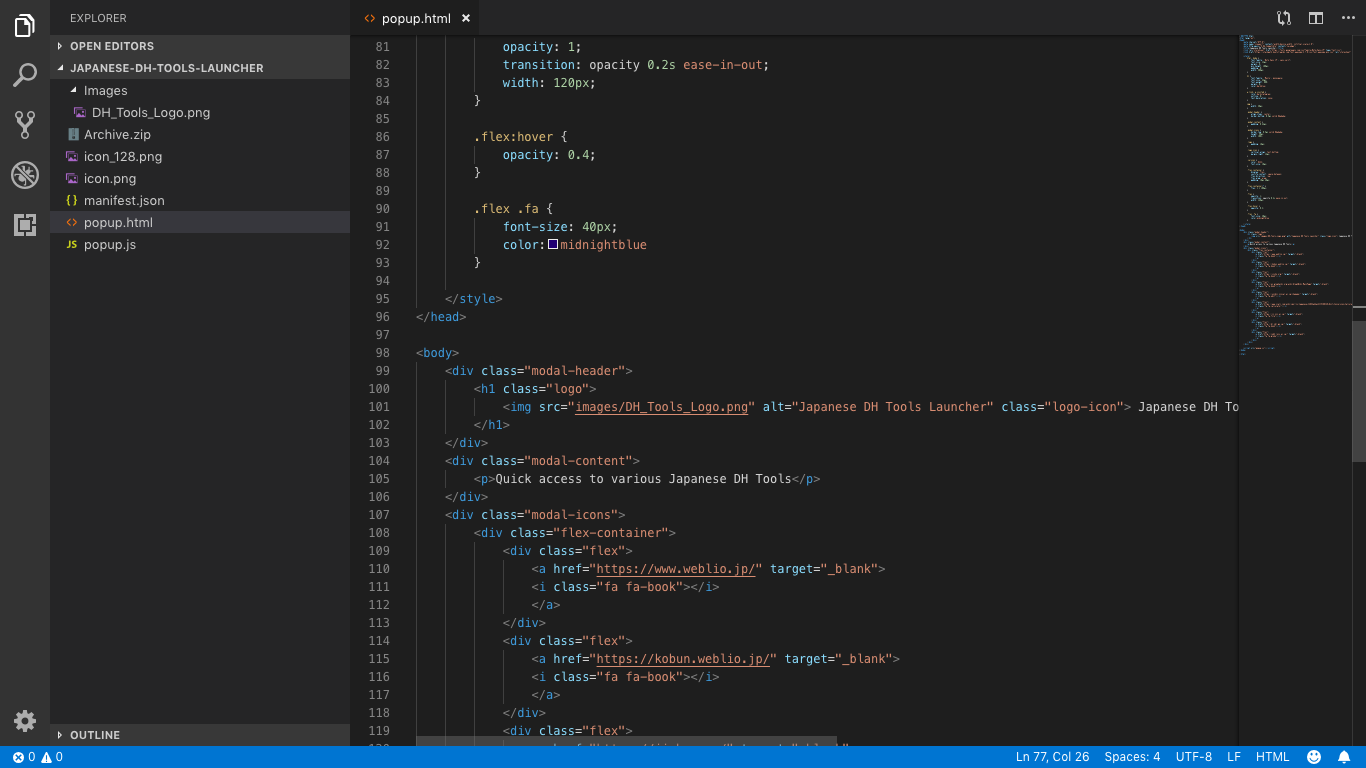
Task: Open the editor More Actions ellipsis
Action: click(1348, 18)
